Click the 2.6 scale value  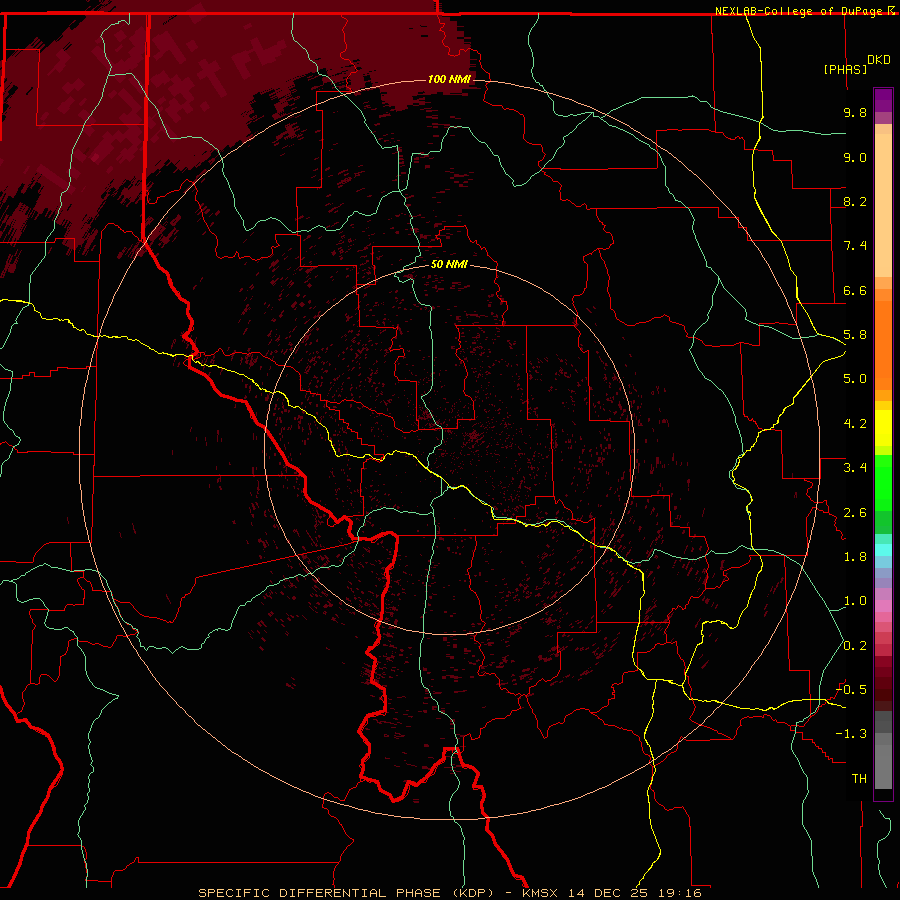(855, 513)
